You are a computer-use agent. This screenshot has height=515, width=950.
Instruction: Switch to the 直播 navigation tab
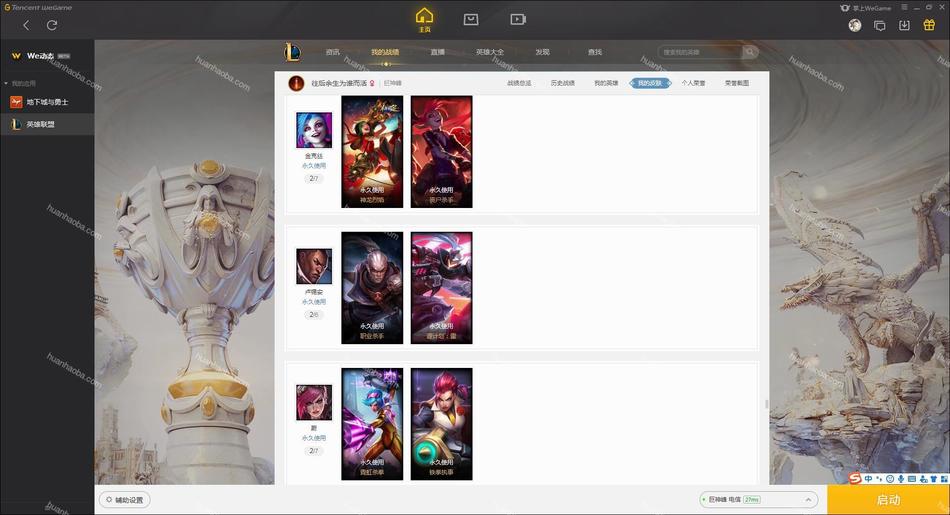(437, 52)
